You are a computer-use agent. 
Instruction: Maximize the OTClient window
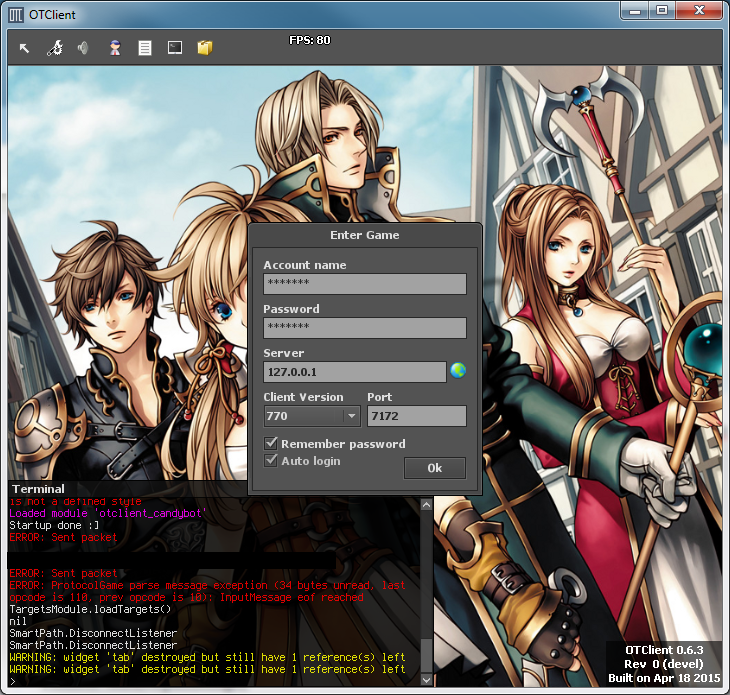tap(662, 10)
